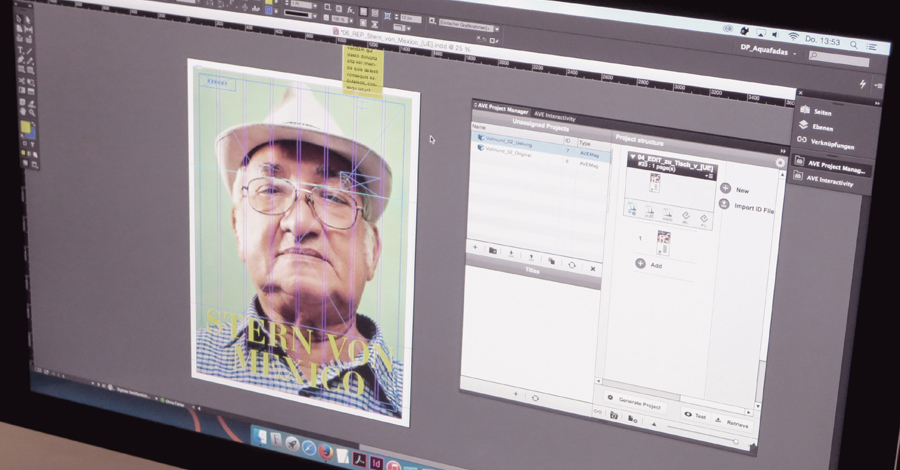Viewport: 900px width, 470px height.
Task: Click the Retrieve button
Action: tap(731, 422)
